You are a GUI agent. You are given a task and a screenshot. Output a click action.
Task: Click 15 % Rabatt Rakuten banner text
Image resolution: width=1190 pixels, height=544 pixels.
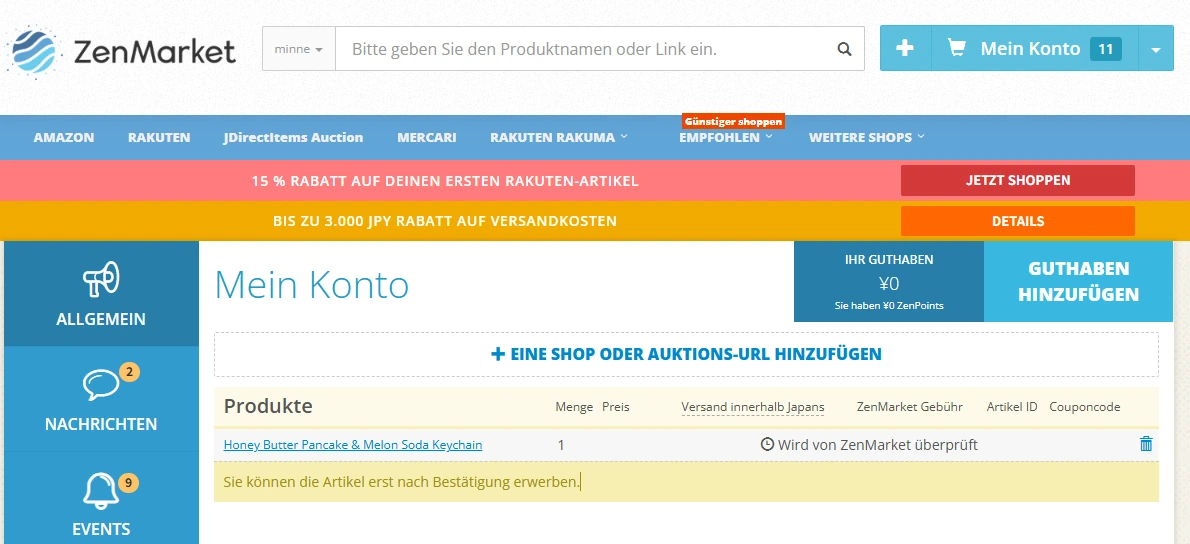pyautogui.click(x=445, y=181)
